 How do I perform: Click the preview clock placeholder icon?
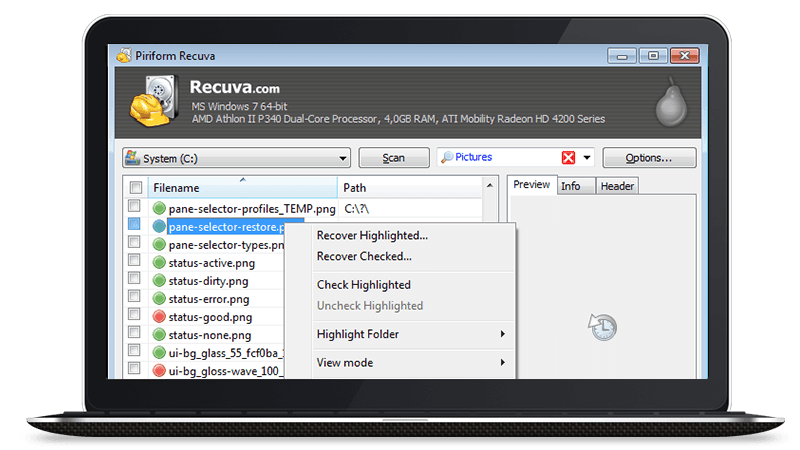[603, 326]
